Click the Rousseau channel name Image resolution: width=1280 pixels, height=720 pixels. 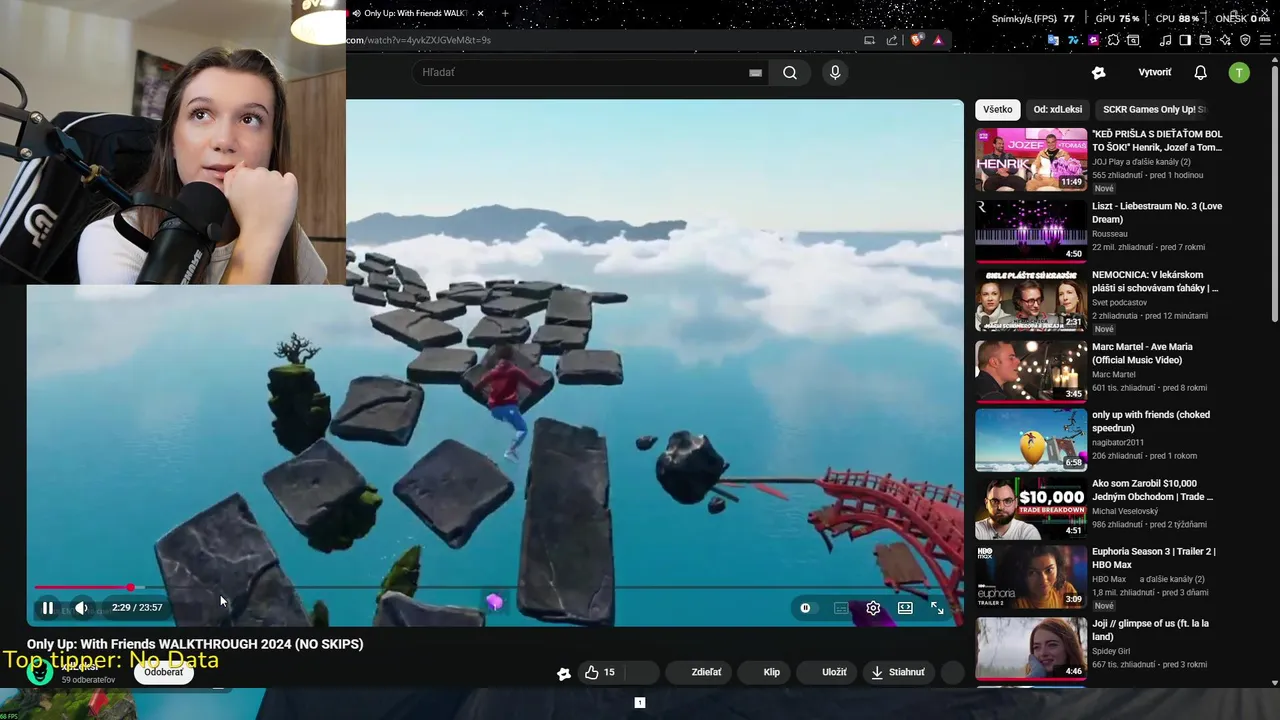click(x=1109, y=234)
